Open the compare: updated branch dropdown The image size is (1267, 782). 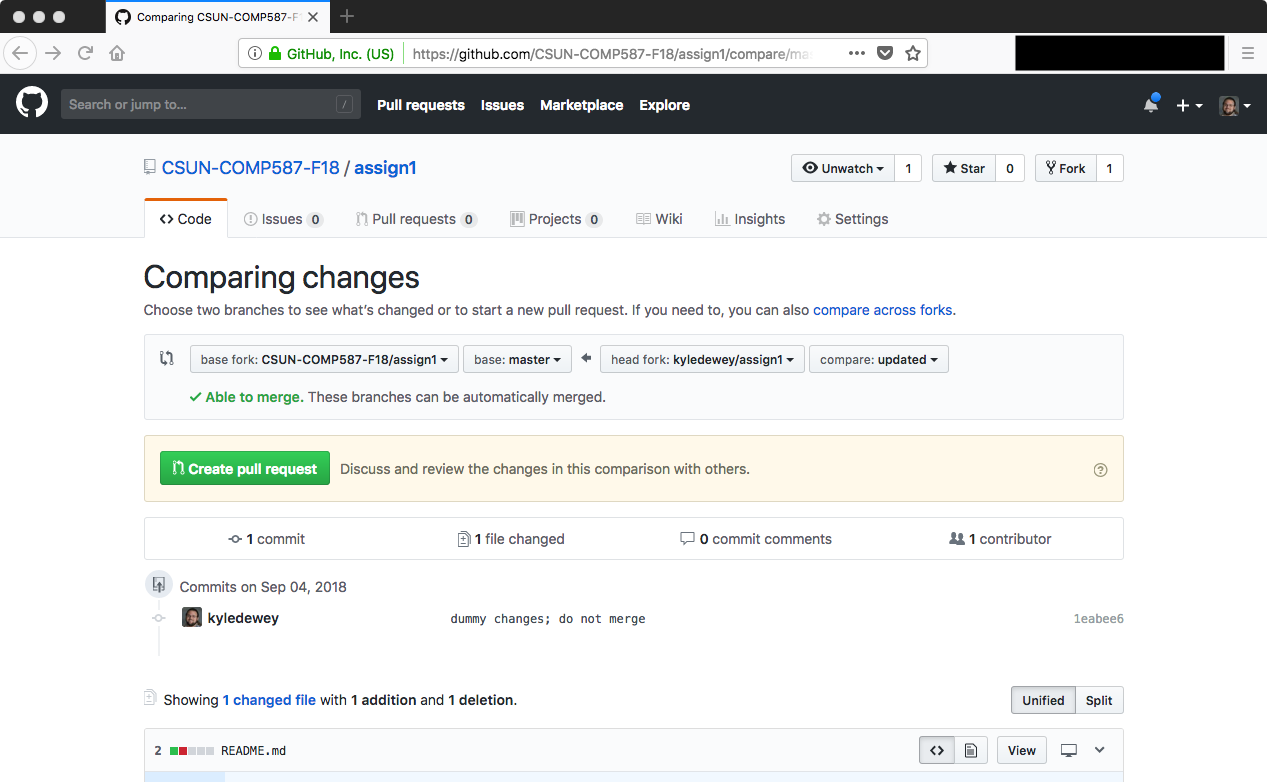(878, 359)
